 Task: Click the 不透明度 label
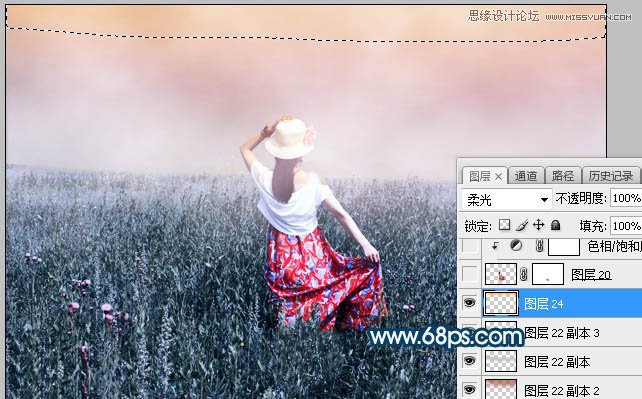pyautogui.click(x=581, y=198)
